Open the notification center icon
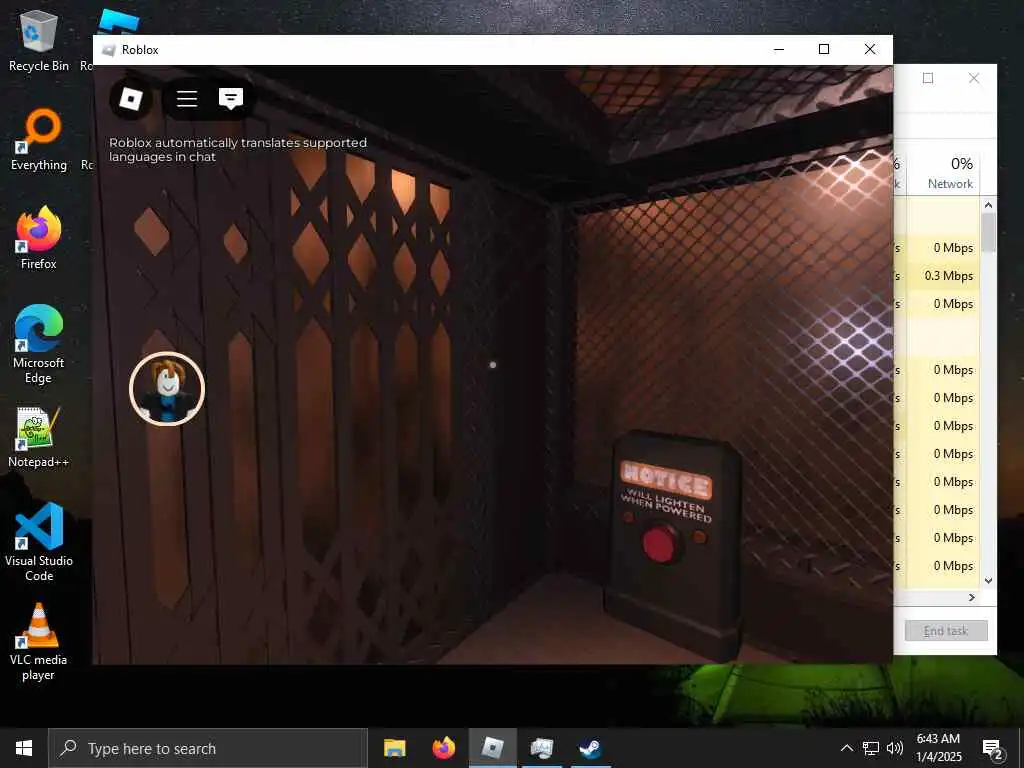 point(992,749)
